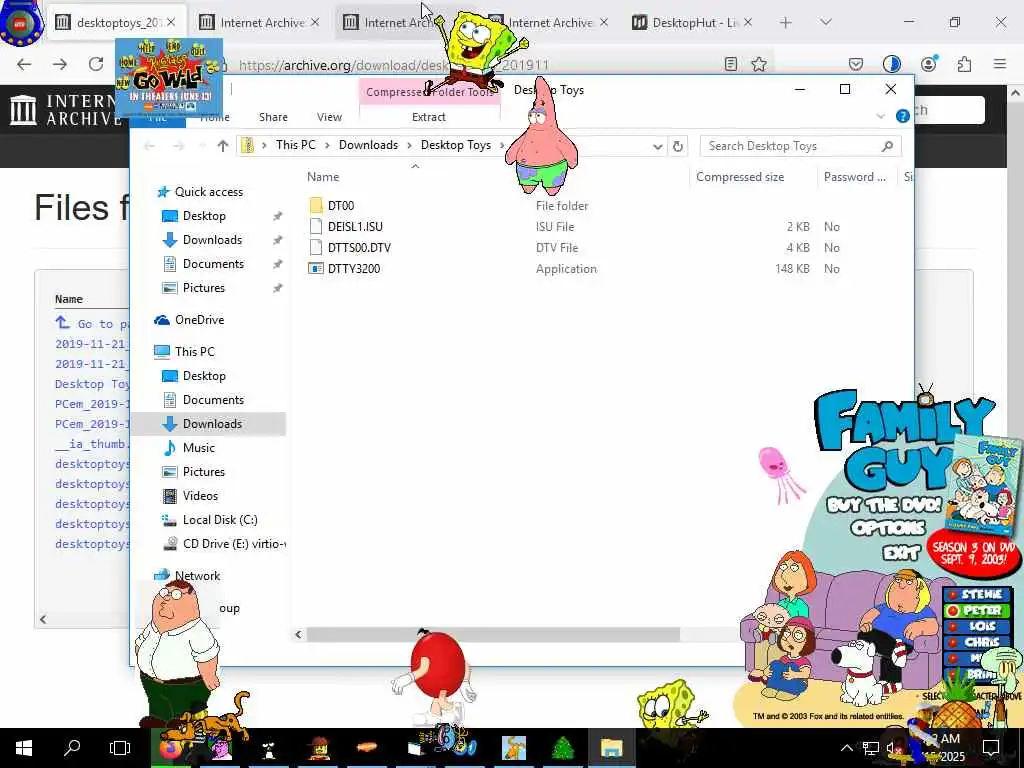Screen dimensions: 1024x768
Task: Toggle Firefox reader view icon
Action: click(731, 64)
